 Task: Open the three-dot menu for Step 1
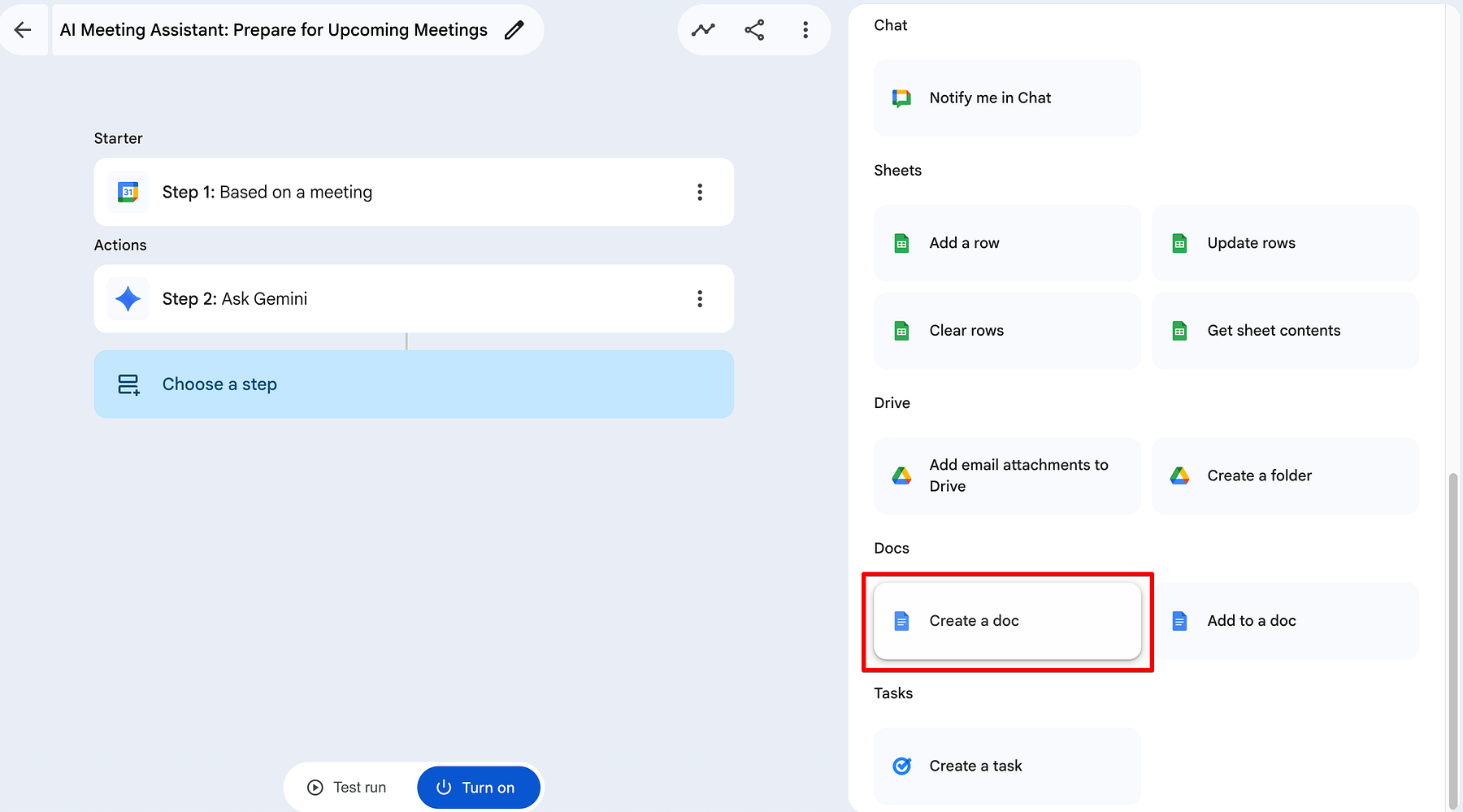[700, 193]
